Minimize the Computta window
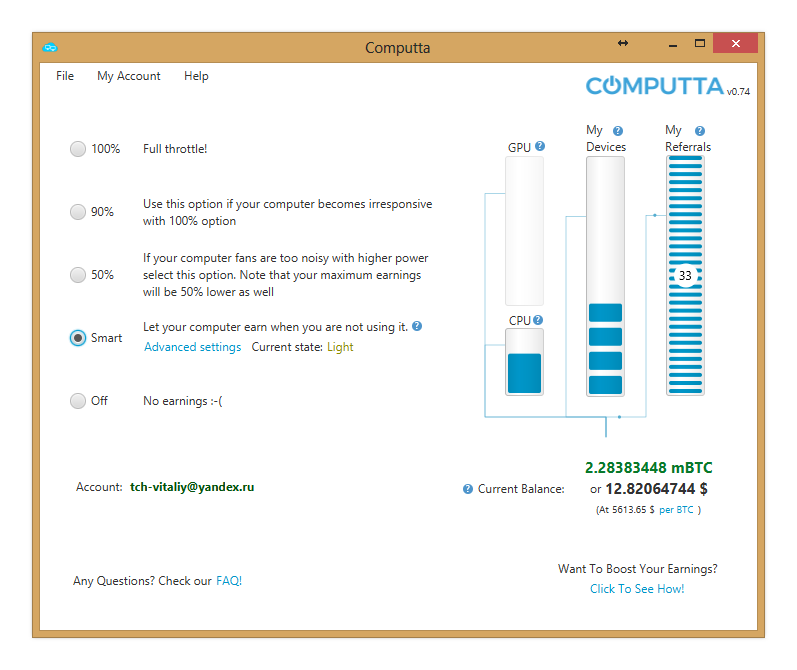797x670 pixels. pyautogui.click(x=673, y=45)
